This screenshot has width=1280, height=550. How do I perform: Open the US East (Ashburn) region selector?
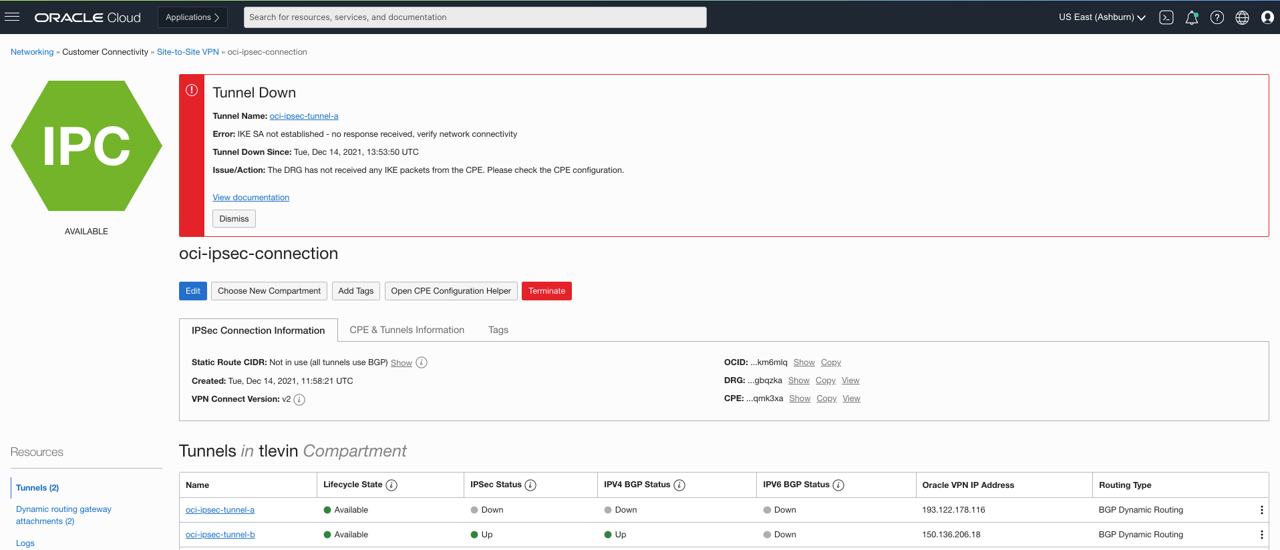1102,17
